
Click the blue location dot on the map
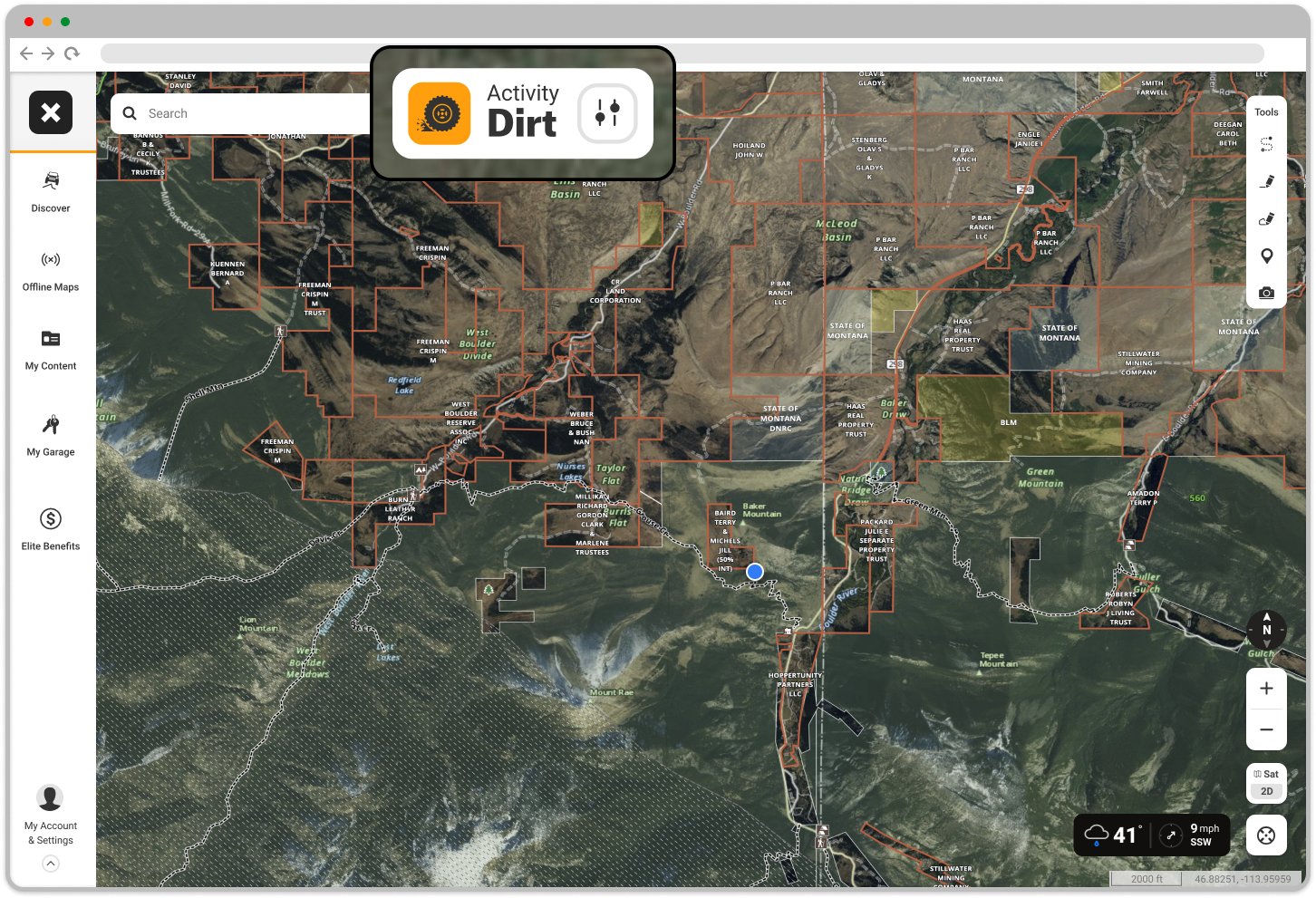[754, 572]
